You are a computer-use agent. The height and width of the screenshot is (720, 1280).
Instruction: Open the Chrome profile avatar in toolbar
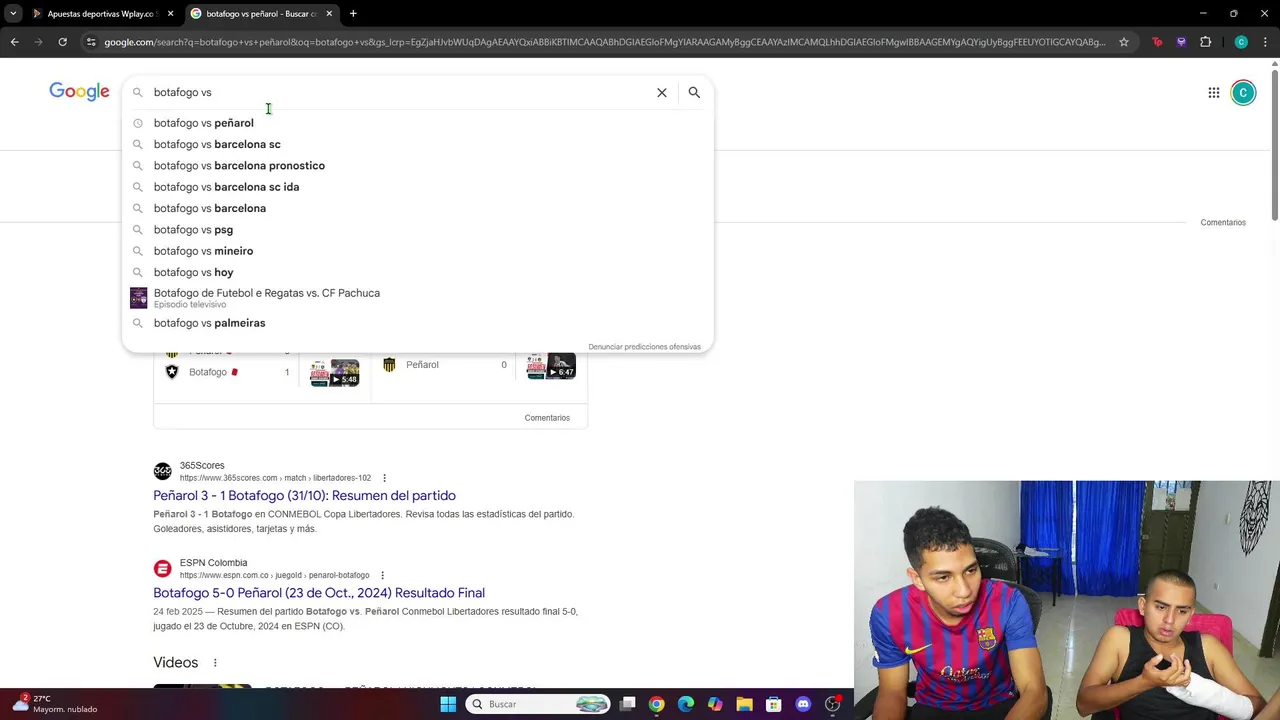click(x=1241, y=42)
